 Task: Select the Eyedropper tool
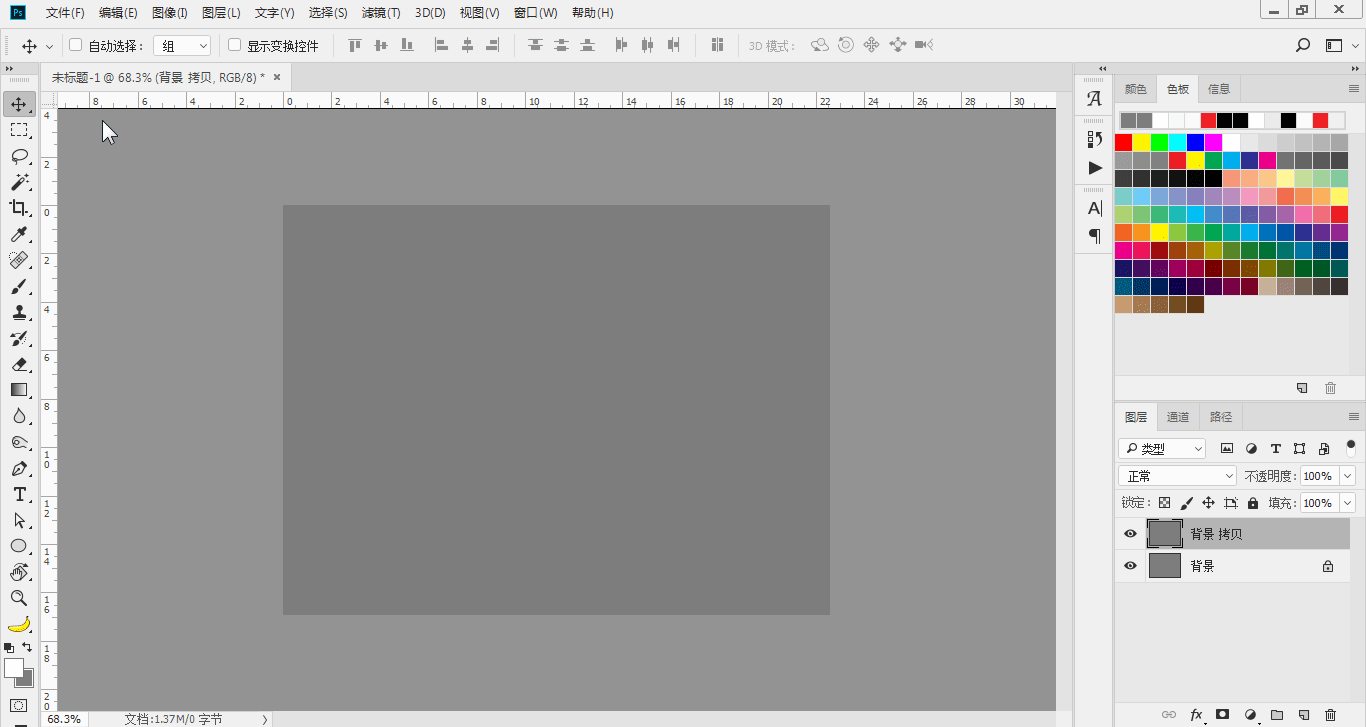coord(19,234)
